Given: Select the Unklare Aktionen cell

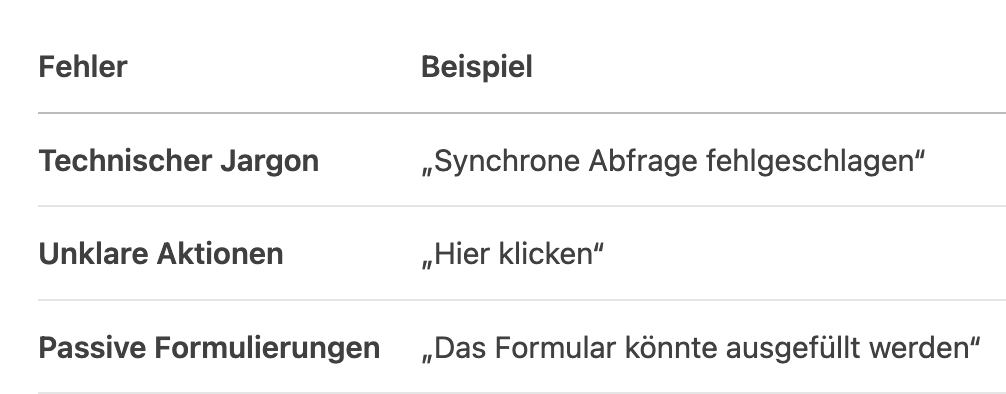Looking at the screenshot, I should 160,254.
